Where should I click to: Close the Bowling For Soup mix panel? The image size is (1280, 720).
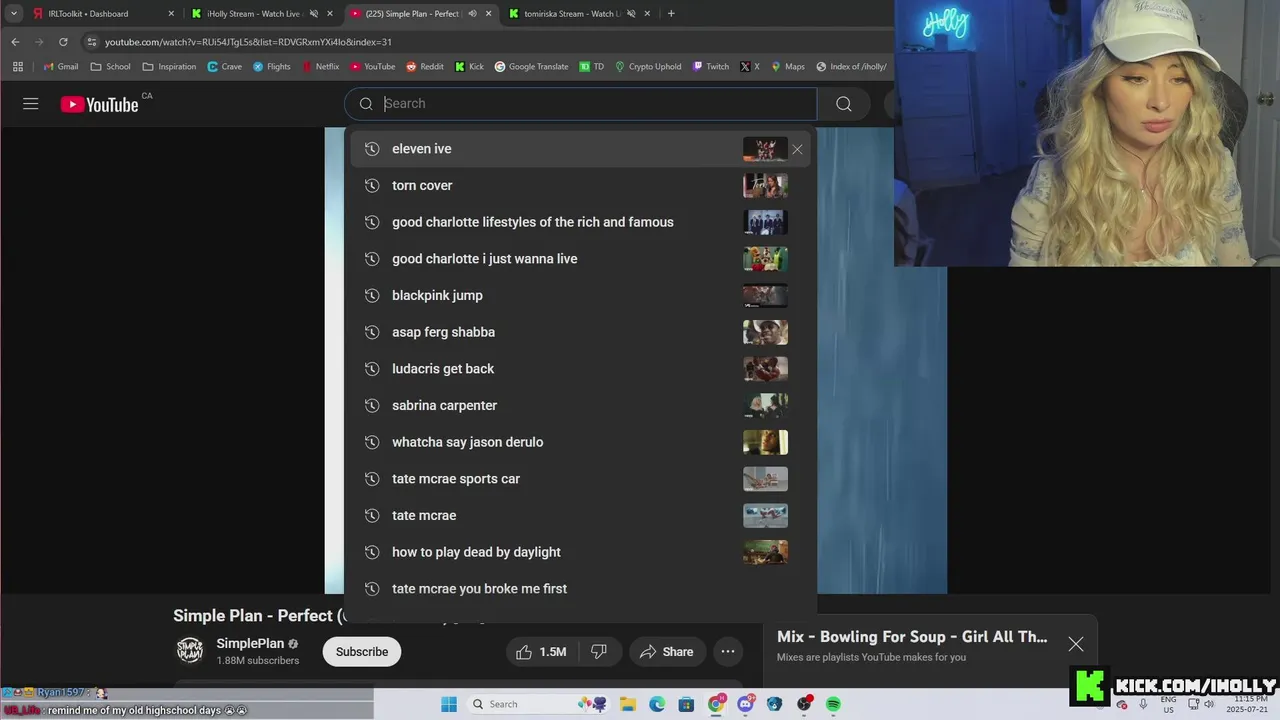pos(1076,644)
